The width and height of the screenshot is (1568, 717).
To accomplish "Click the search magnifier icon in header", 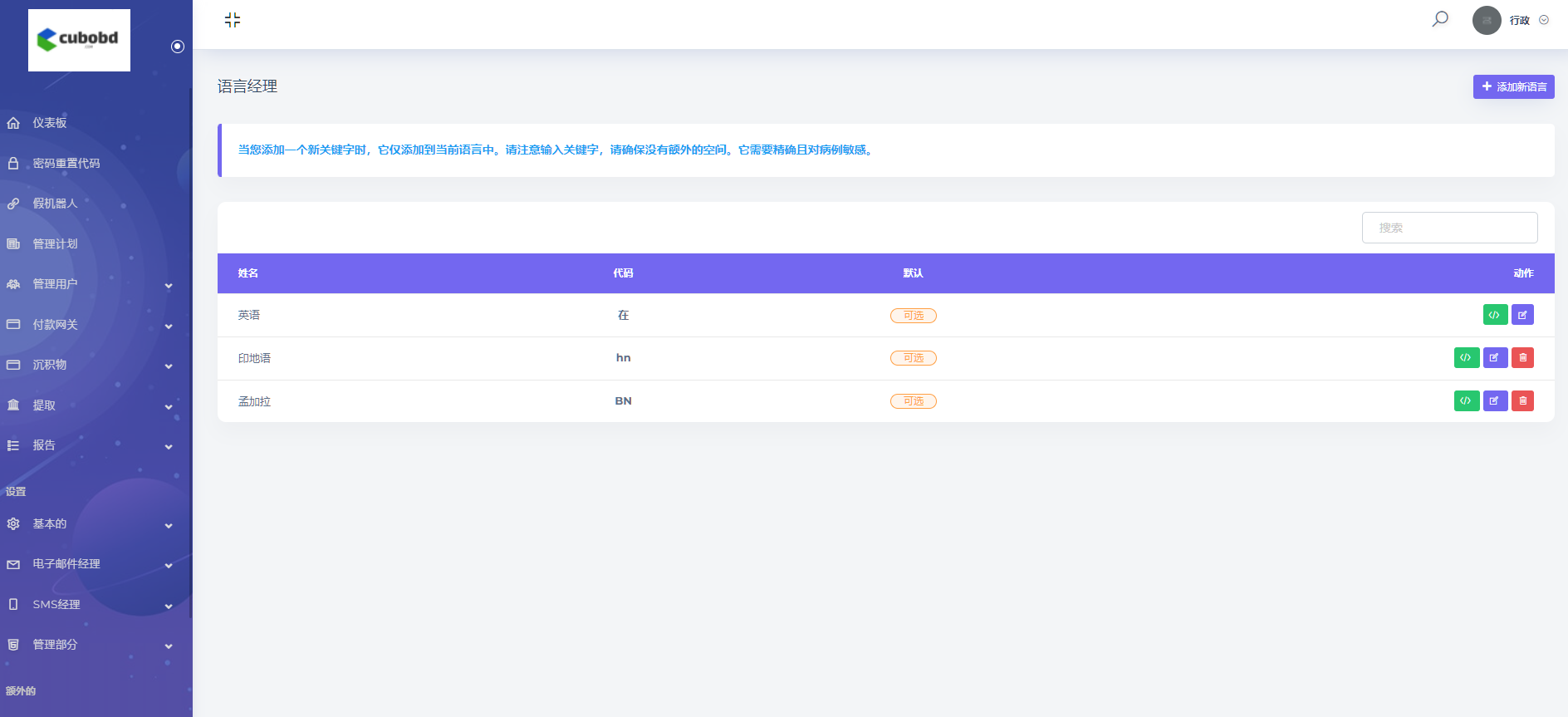I will 1440,19.
